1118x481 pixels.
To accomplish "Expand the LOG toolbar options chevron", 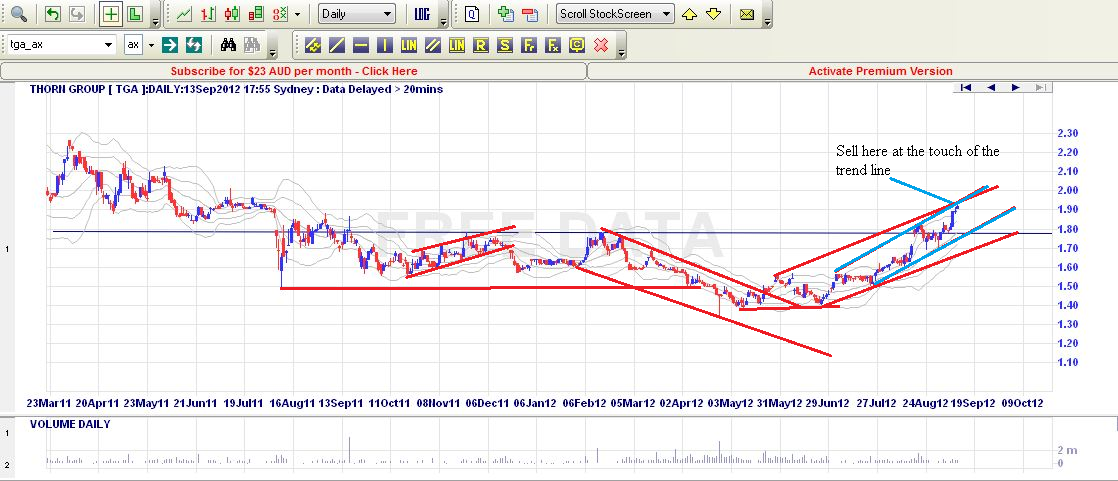I will [443, 21].
